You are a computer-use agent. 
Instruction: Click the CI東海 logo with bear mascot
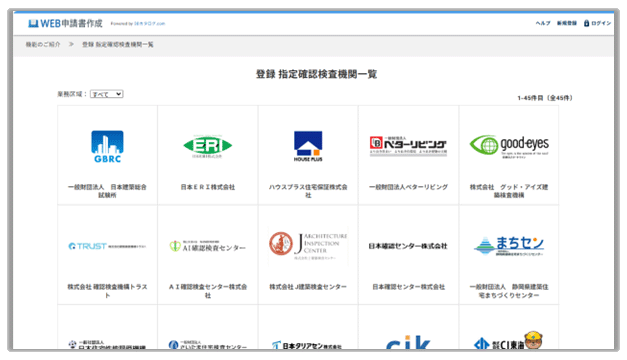(508, 340)
